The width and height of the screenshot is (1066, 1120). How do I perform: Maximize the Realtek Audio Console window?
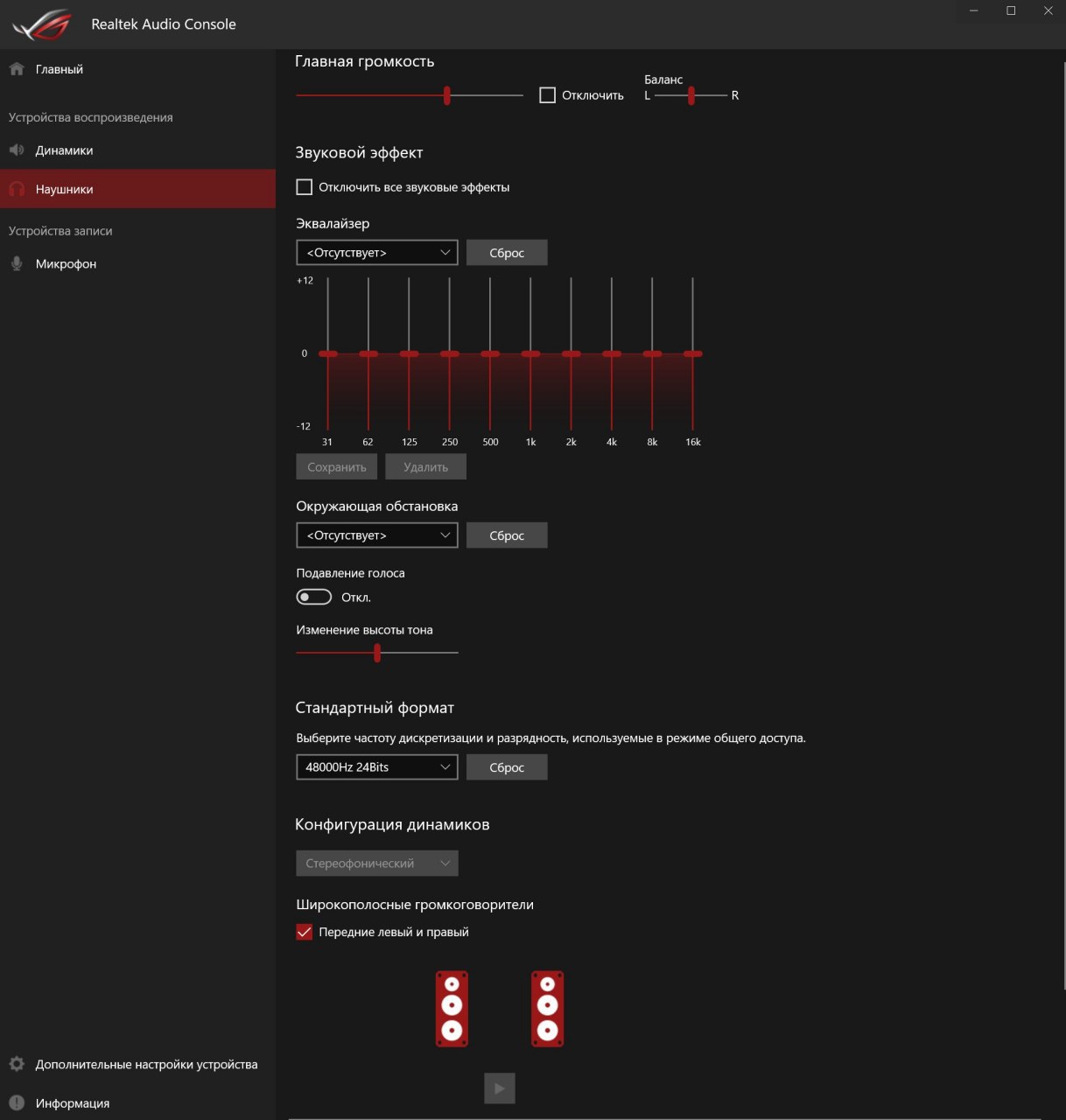coord(1011,10)
